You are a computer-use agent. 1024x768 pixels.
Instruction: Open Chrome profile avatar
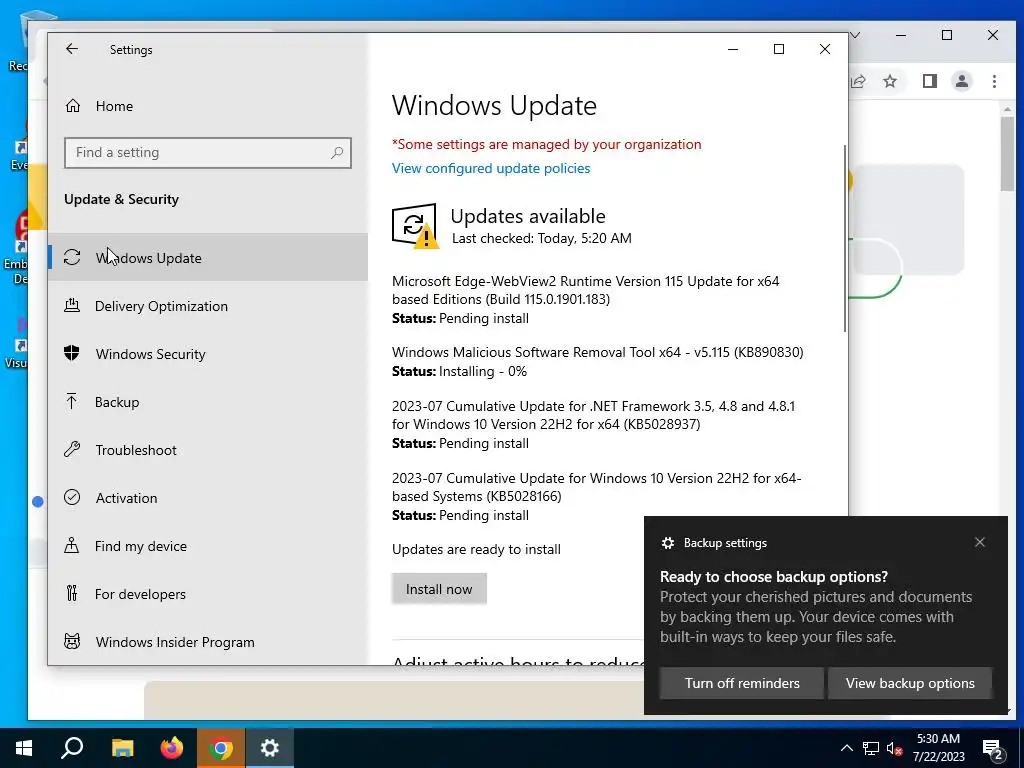961,81
